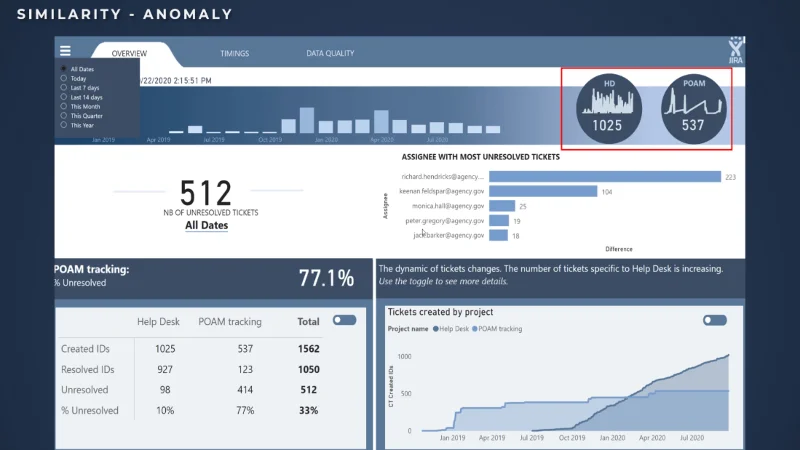Click the 927 resolved Help Desk cell

pyautogui.click(x=165, y=369)
